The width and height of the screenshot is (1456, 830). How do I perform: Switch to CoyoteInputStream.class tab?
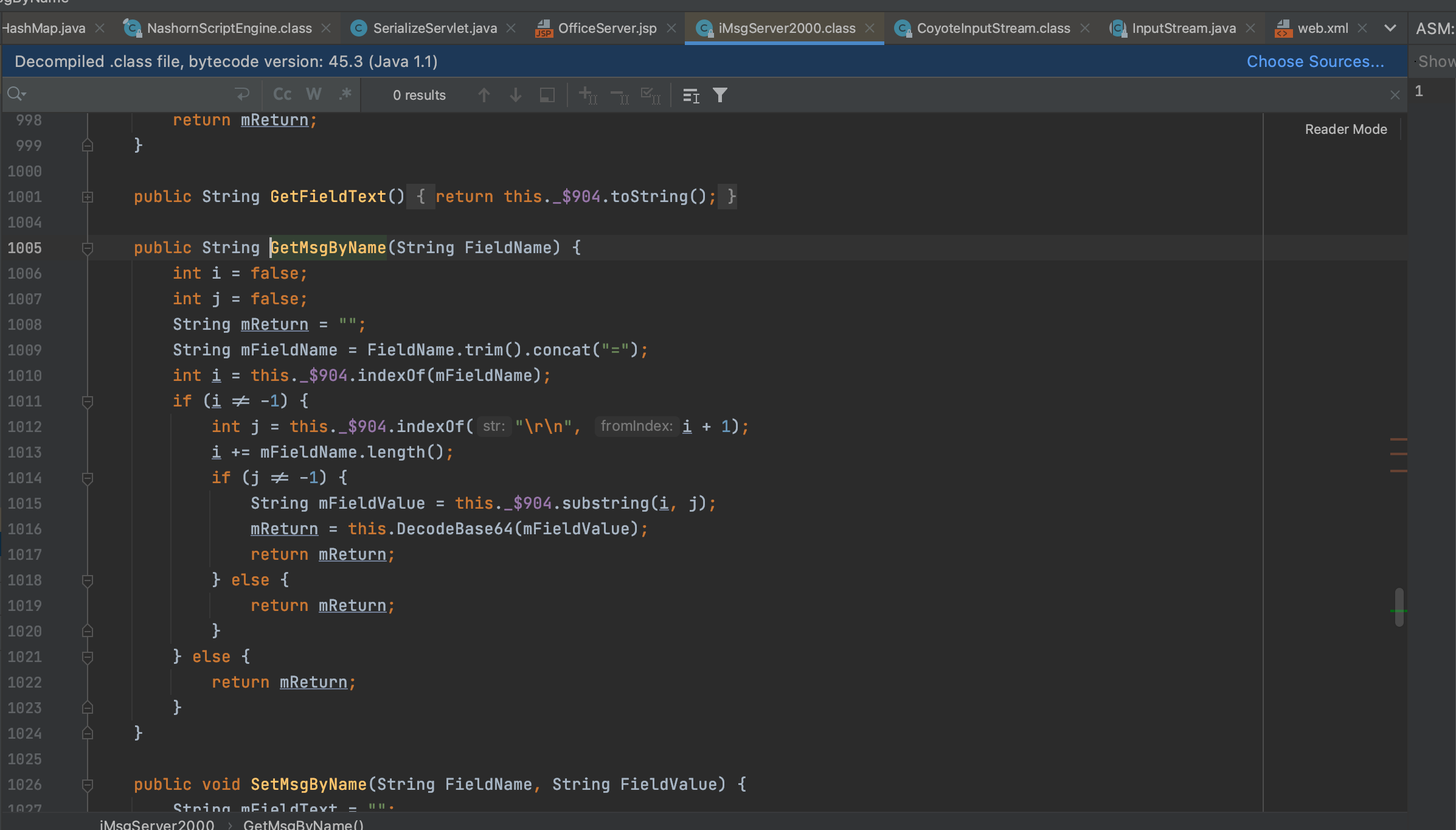(993, 28)
